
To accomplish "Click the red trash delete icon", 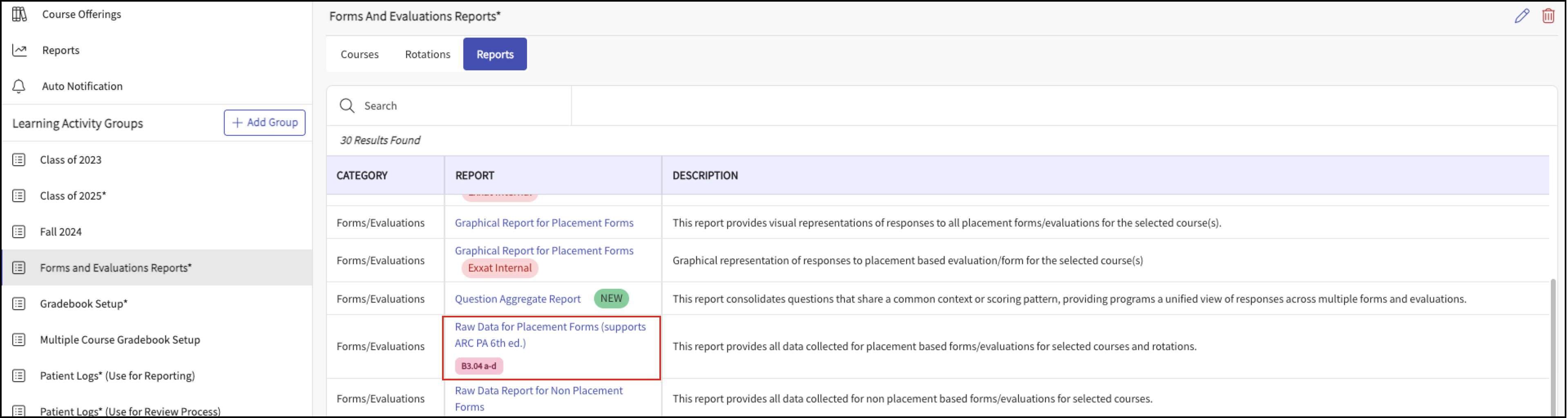I will click(x=1548, y=16).
